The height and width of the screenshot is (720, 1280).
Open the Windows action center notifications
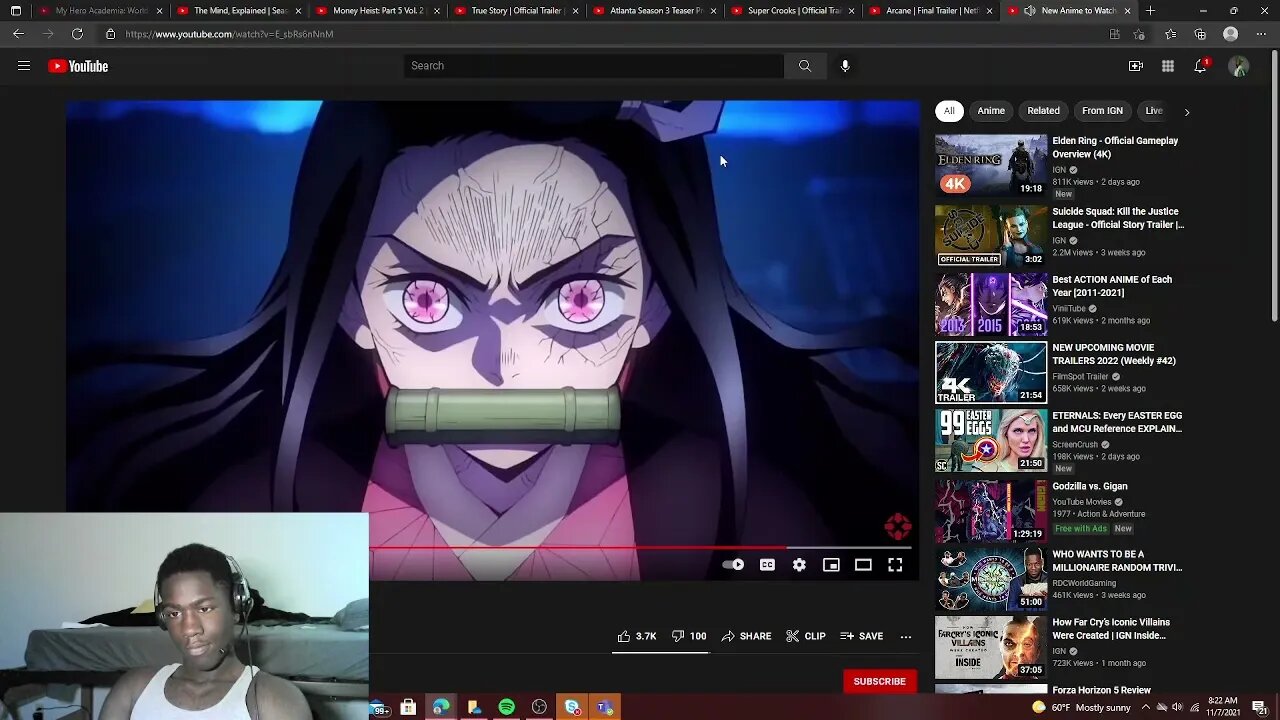[1259, 707]
